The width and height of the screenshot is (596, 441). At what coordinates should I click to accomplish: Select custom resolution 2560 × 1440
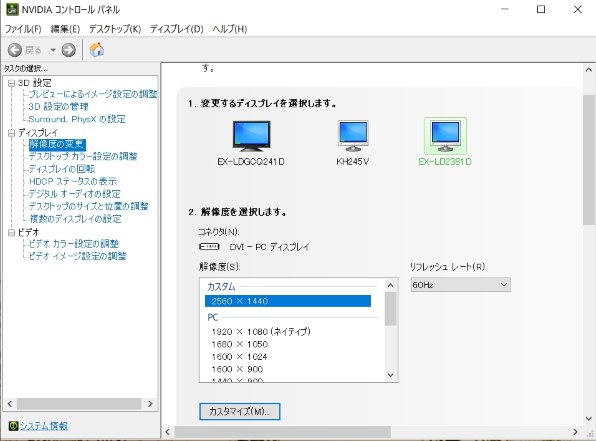(x=288, y=301)
